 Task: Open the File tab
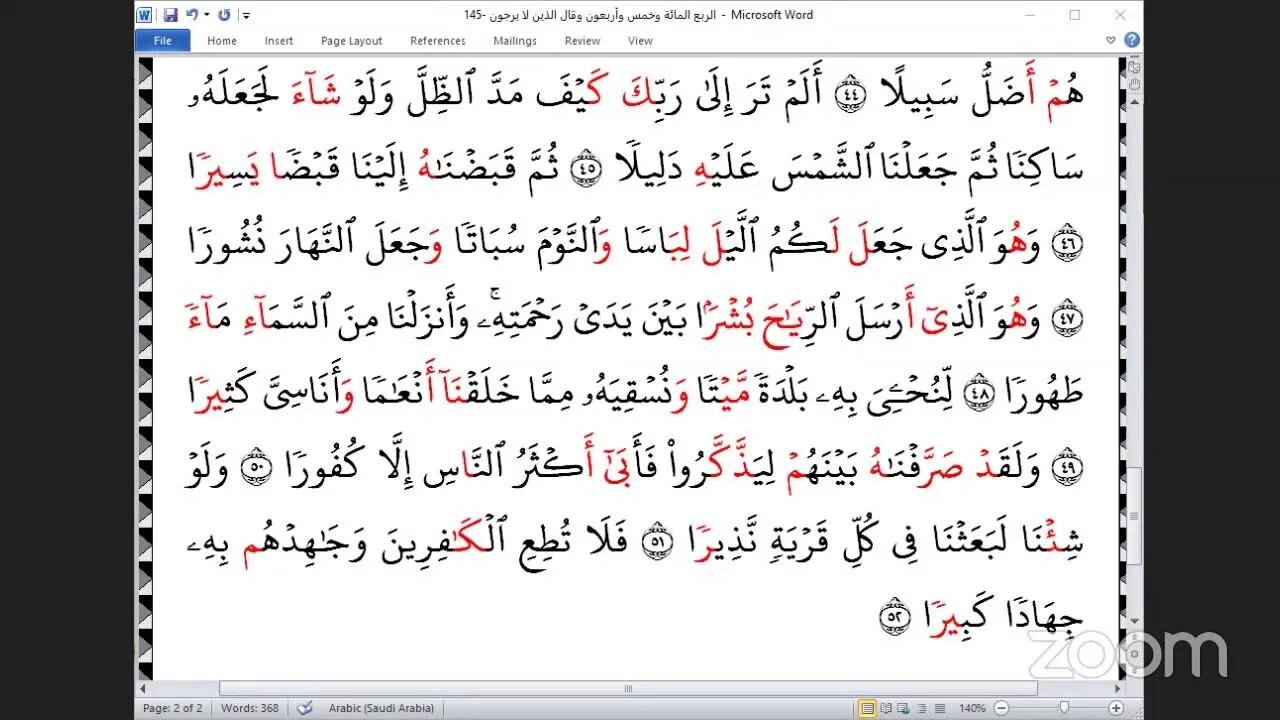point(162,41)
